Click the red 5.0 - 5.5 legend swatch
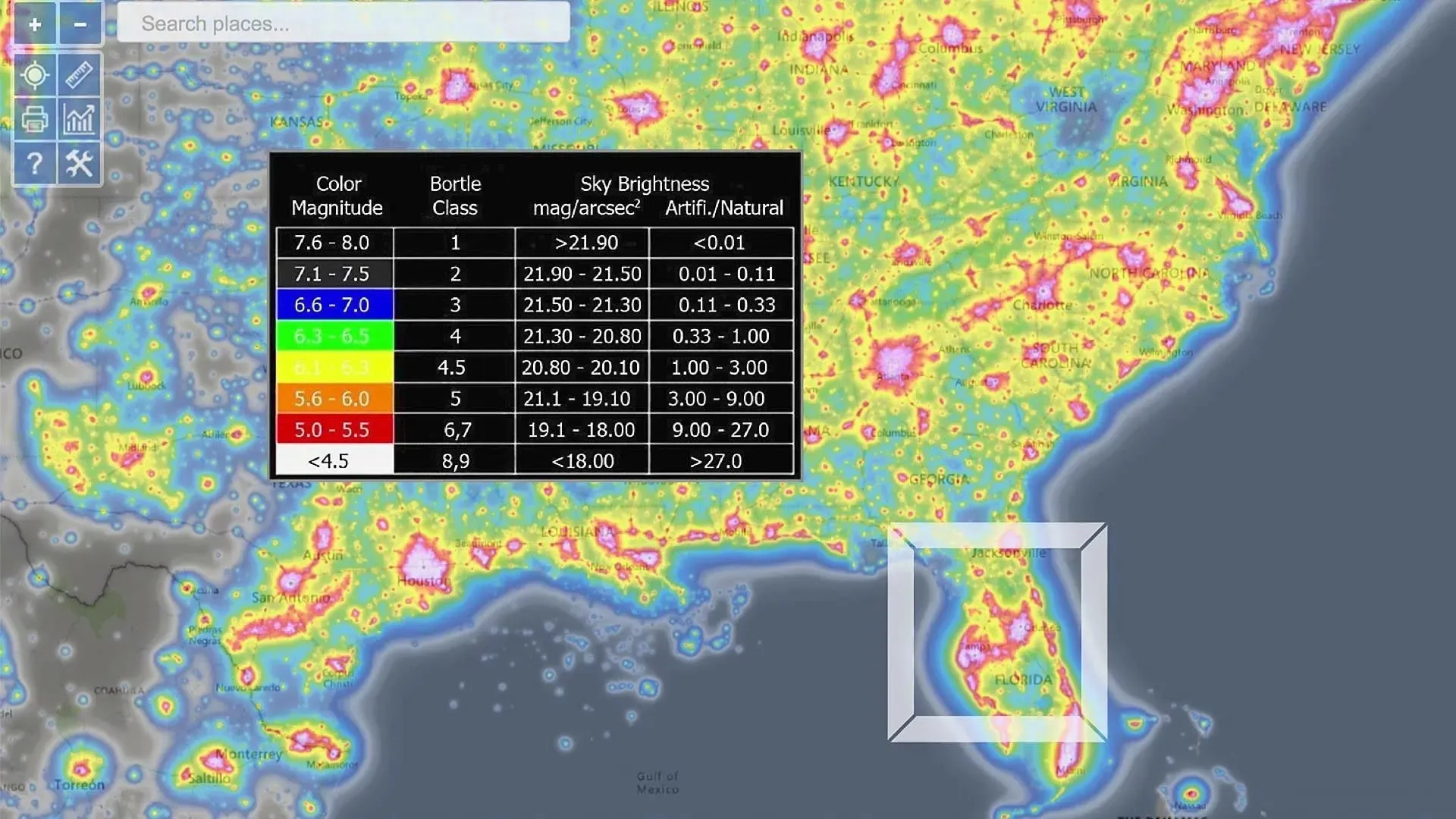This screenshot has height=819, width=1456. click(x=334, y=429)
